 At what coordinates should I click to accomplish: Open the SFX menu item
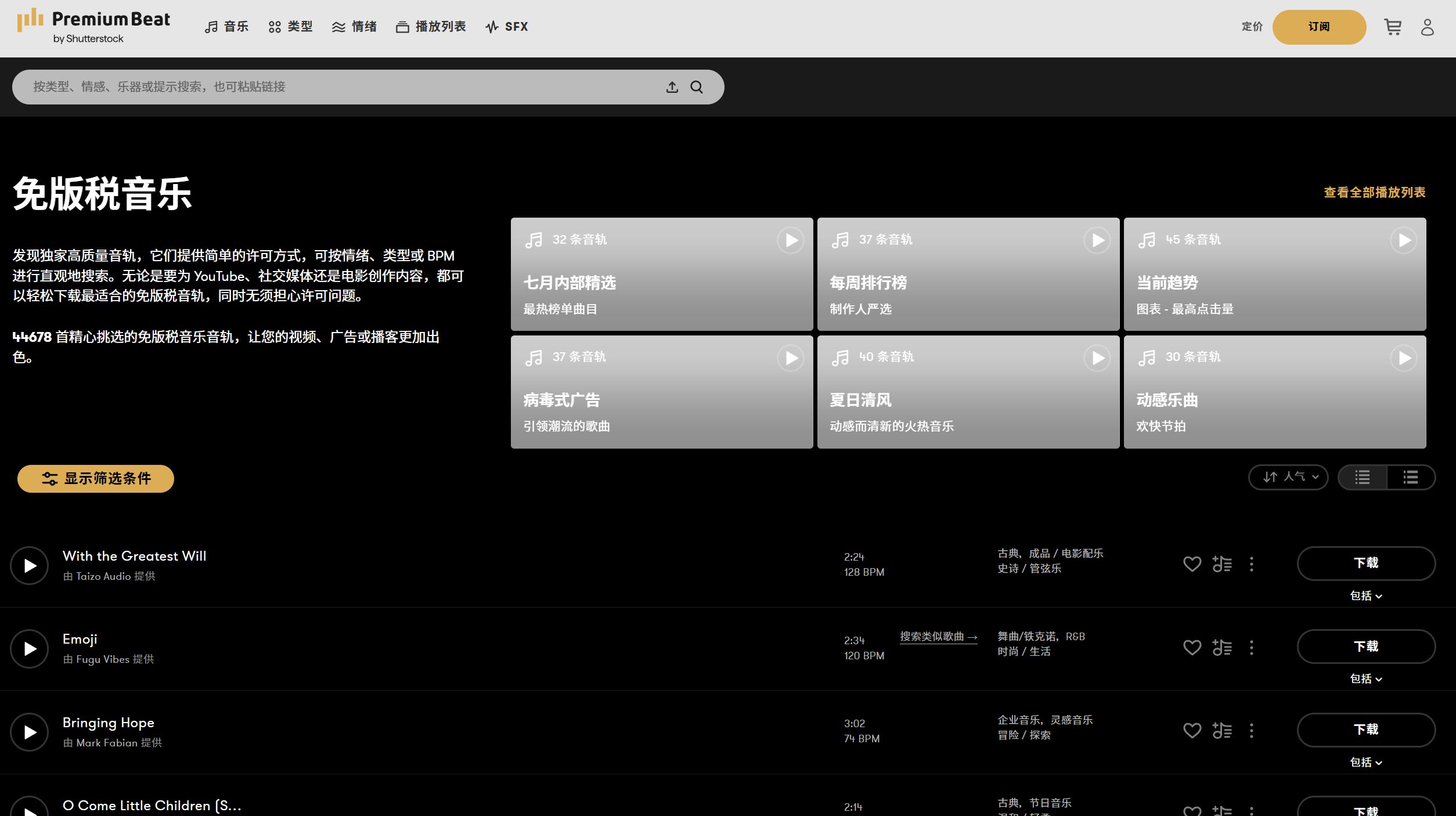click(507, 27)
